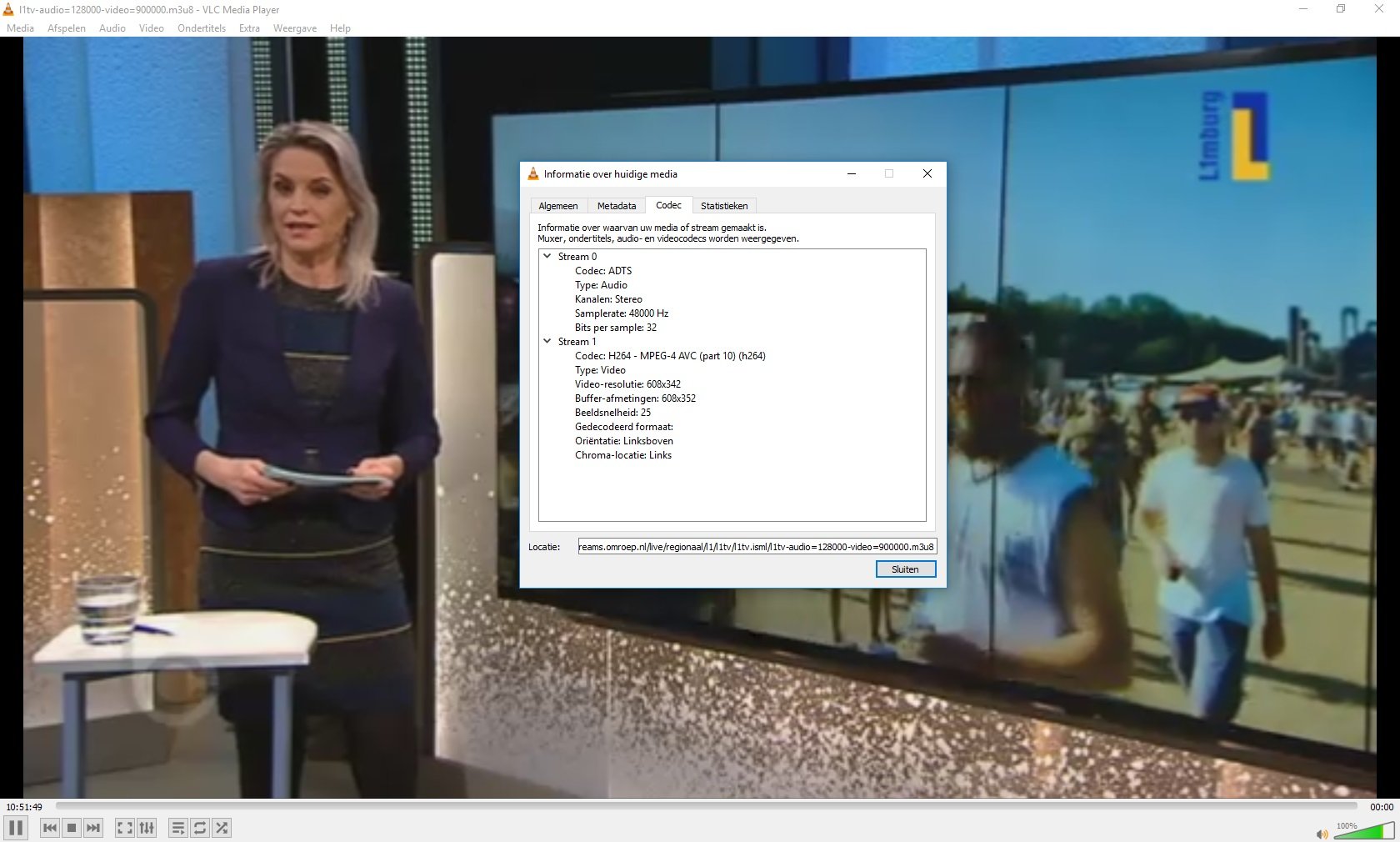Open the Media menu
The image size is (1400, 842).
pos(20,28)
